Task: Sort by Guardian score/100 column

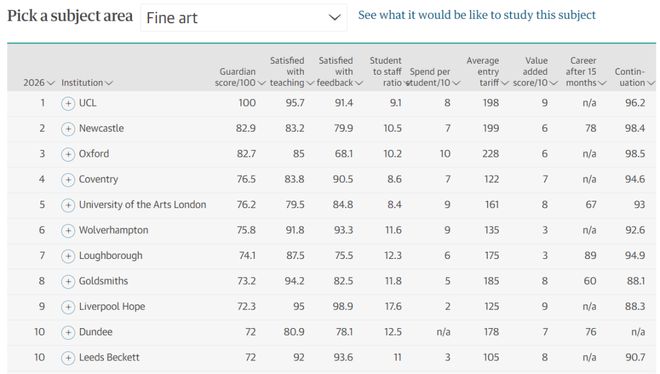Action: coord(240,77)
